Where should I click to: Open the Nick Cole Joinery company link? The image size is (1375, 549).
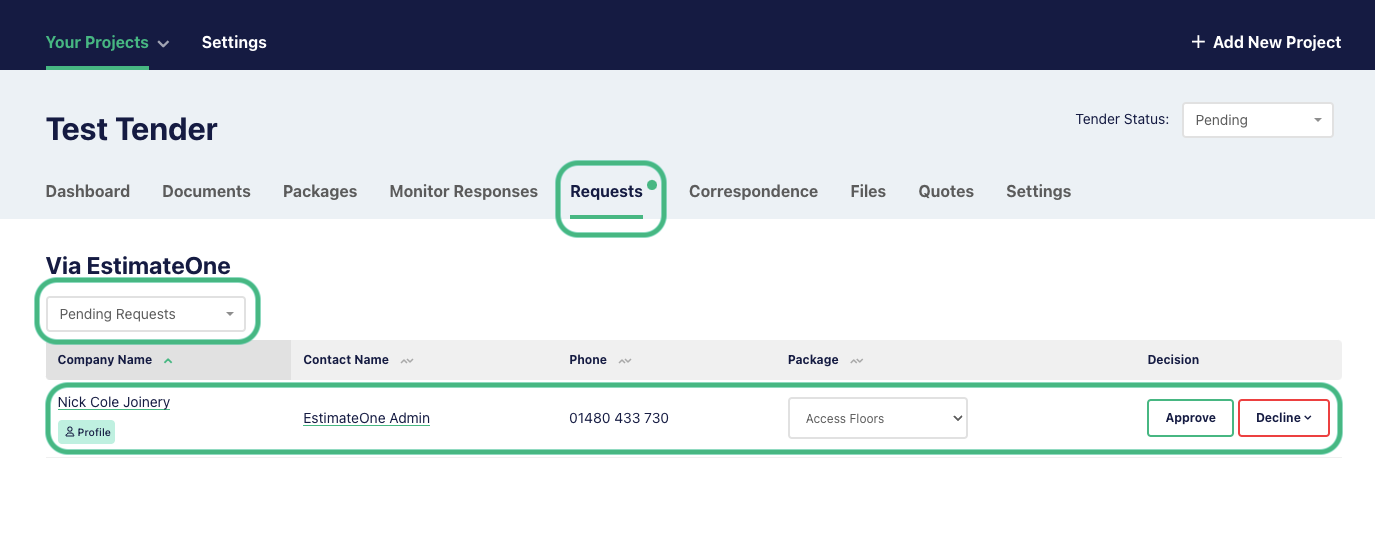[114, 402]
